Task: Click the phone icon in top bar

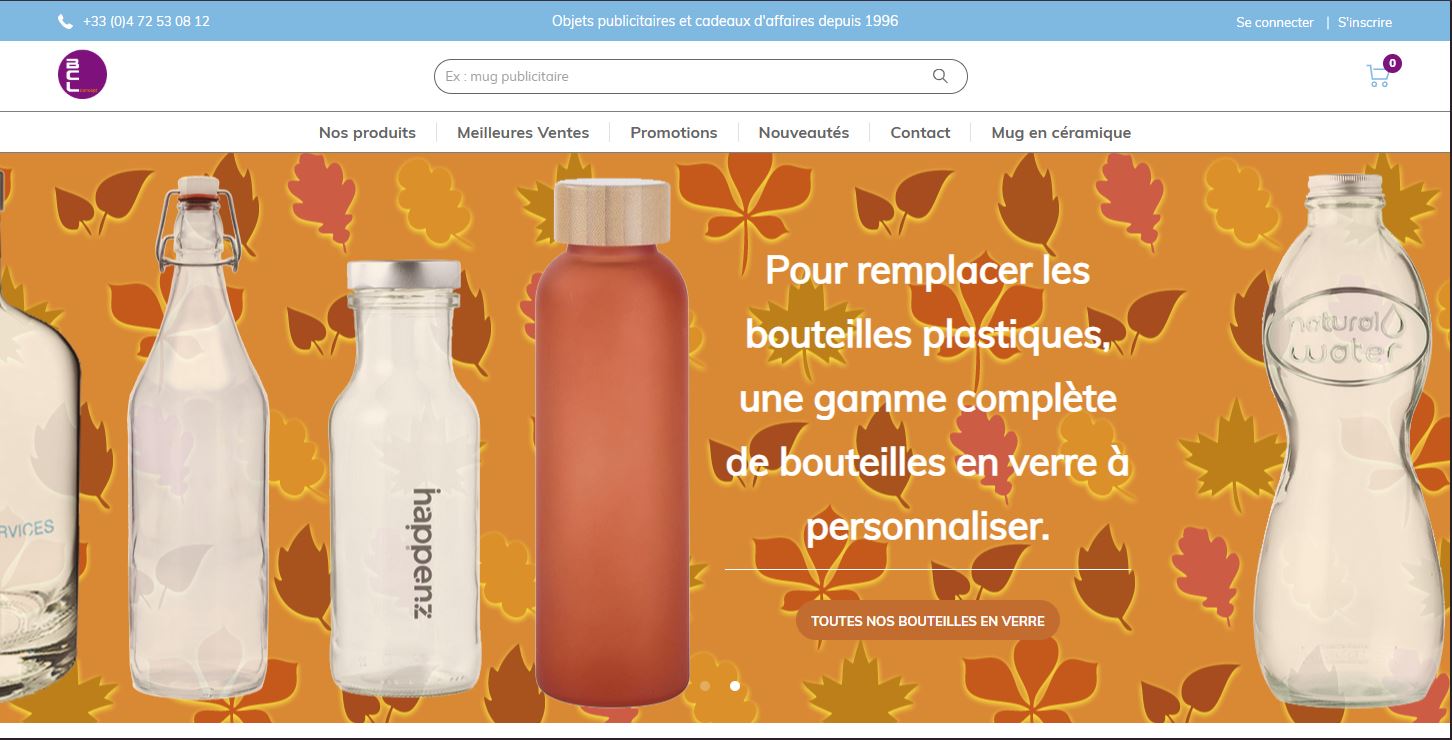Action: 66,21
